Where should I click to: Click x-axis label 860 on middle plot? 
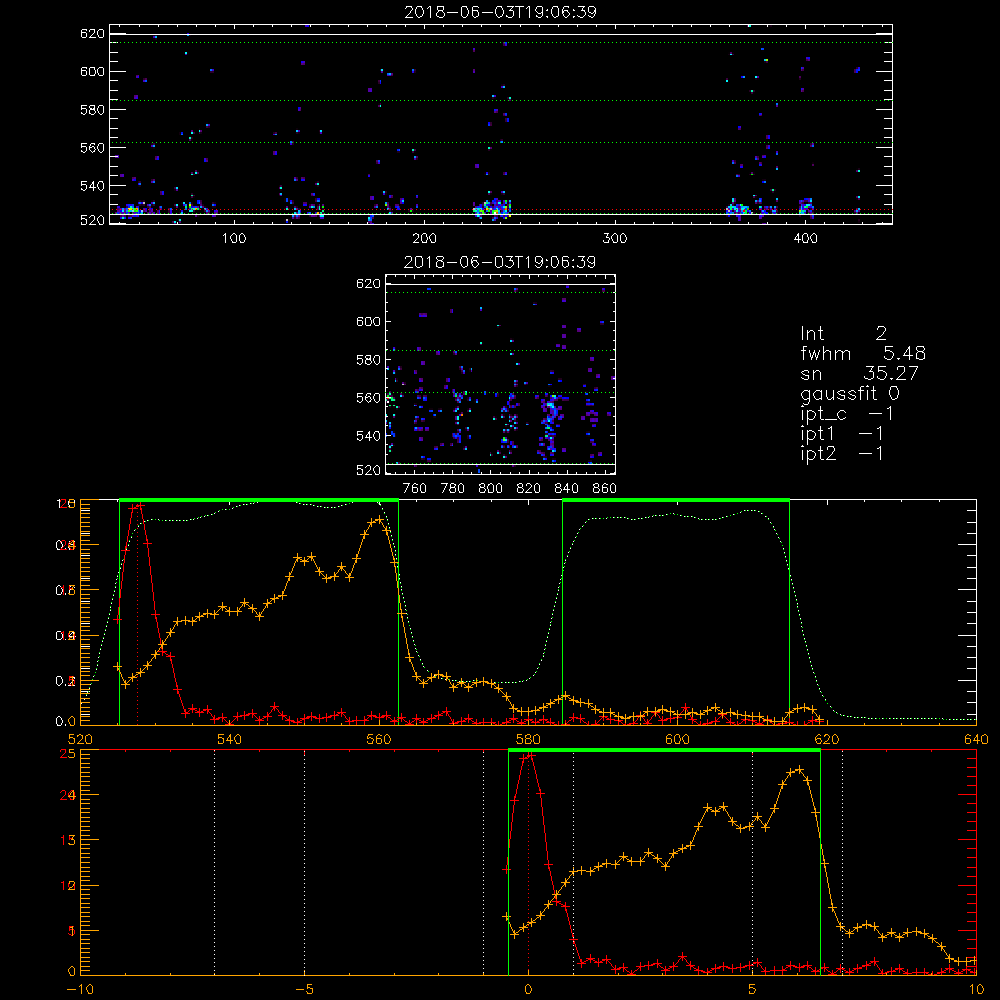pyautogui.click(x=605, y=489)
